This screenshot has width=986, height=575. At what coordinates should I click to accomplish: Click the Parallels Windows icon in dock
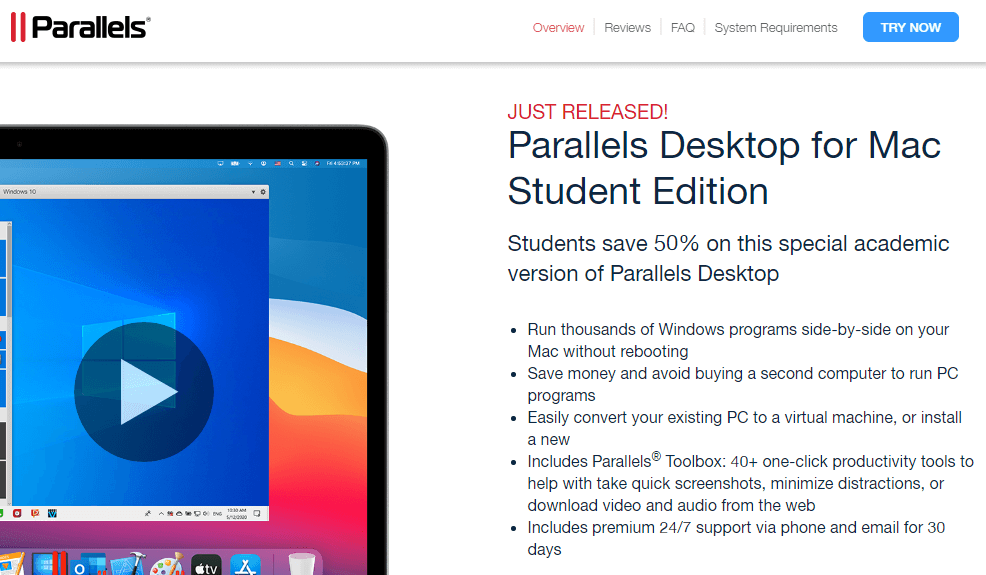pos(48,565)
